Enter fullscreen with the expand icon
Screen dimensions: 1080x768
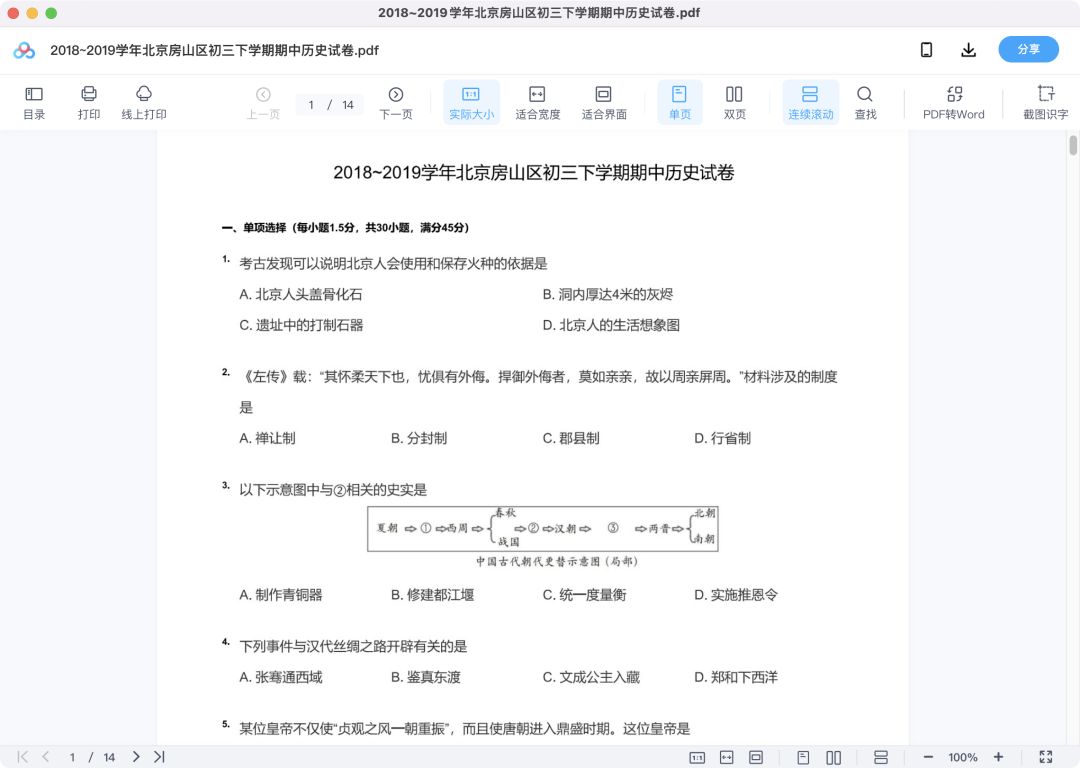1046,757
